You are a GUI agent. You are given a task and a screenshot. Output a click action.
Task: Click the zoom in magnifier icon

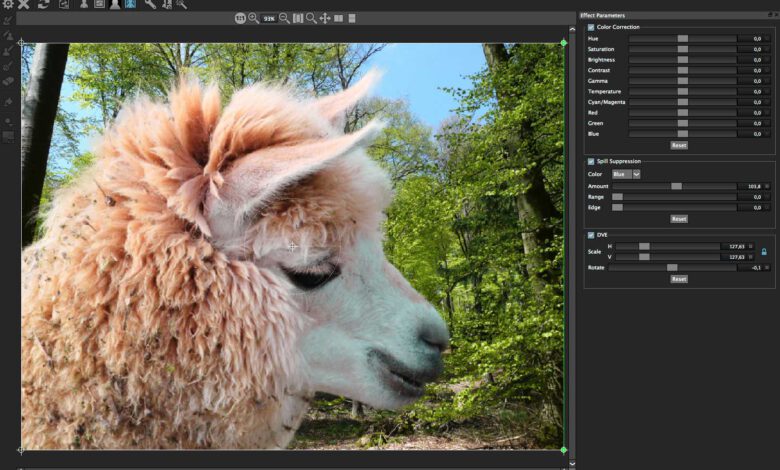[253, 18]
